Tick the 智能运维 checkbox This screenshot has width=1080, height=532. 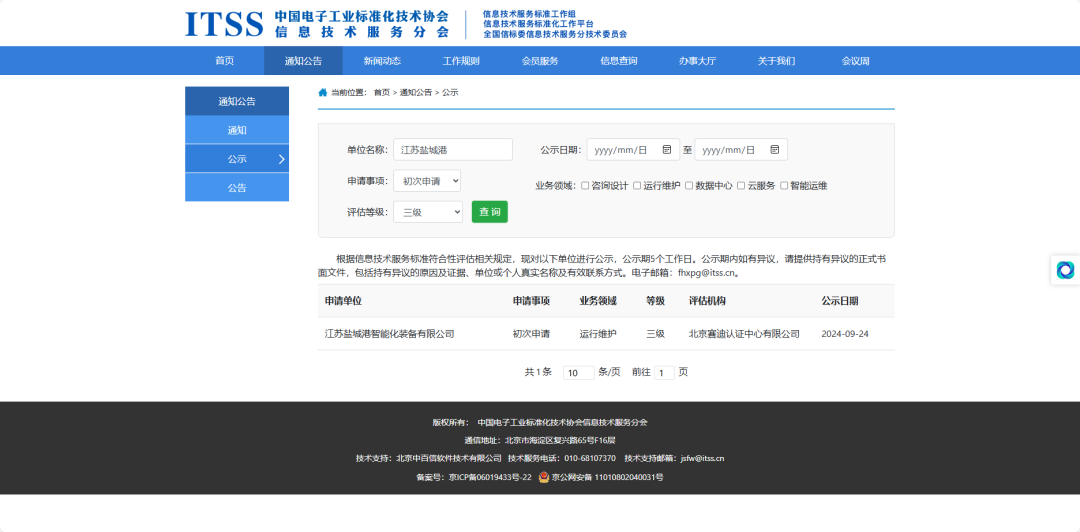(784, 185)
